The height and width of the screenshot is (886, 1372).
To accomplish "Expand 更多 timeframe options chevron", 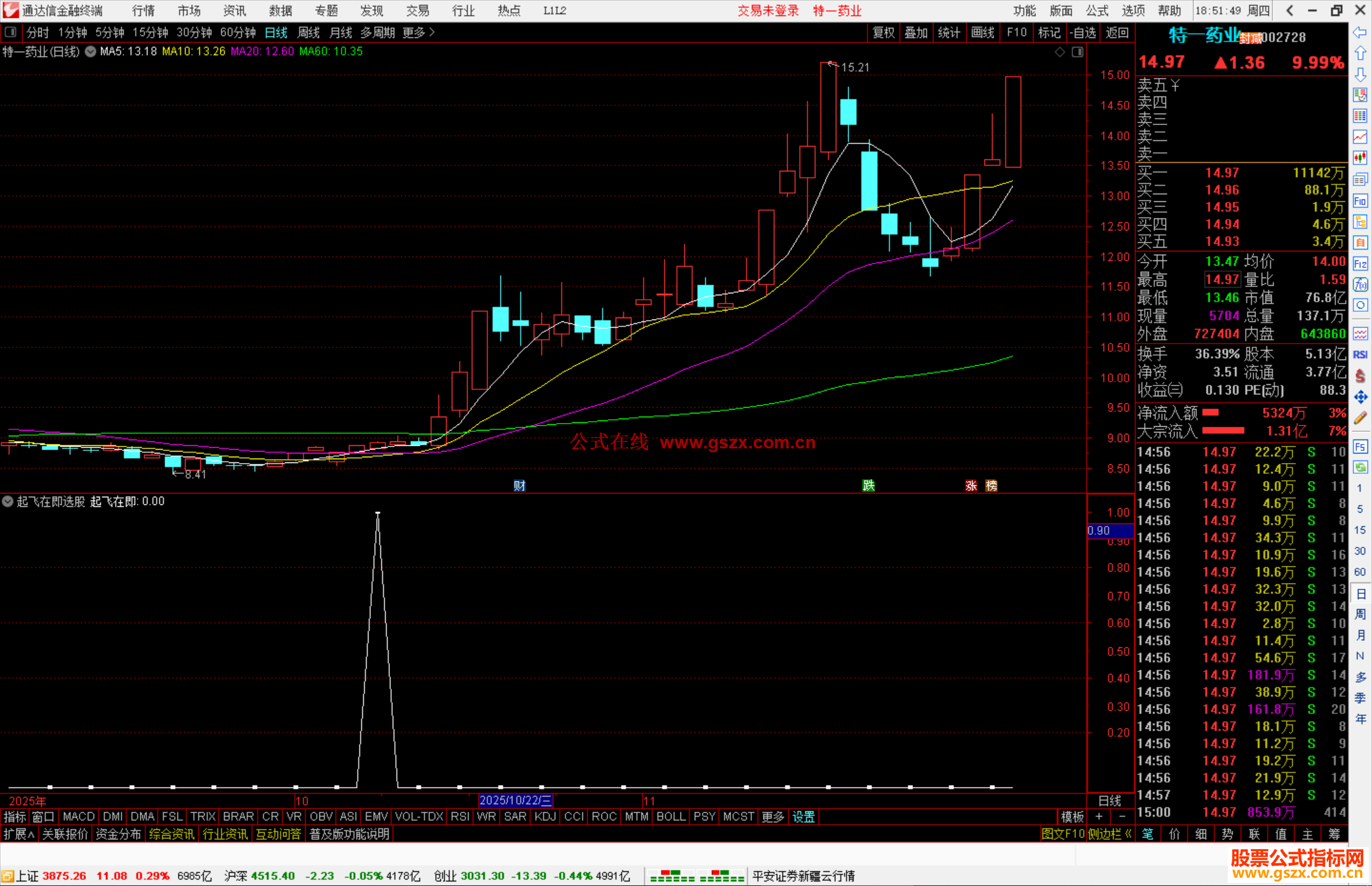I will click(x=432, y=32).
